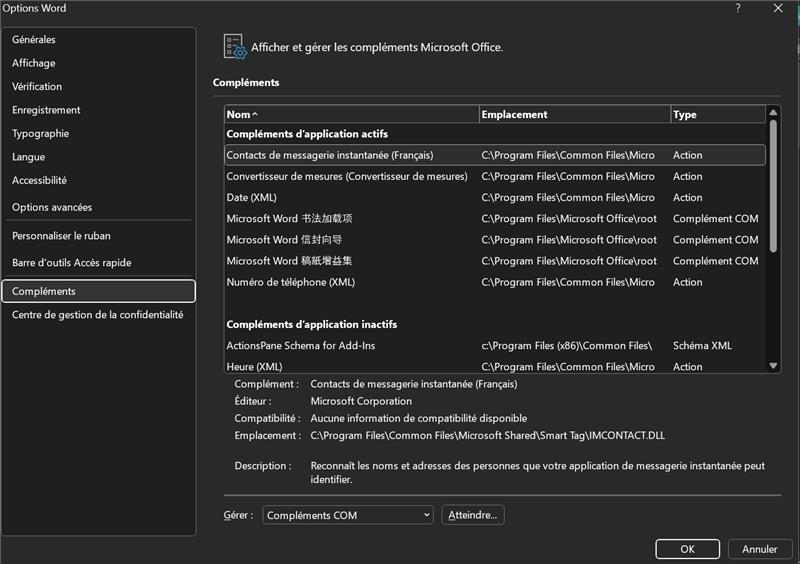Click the help question mark icon
The image size is (800, 564).
click(x=738, y=8)
